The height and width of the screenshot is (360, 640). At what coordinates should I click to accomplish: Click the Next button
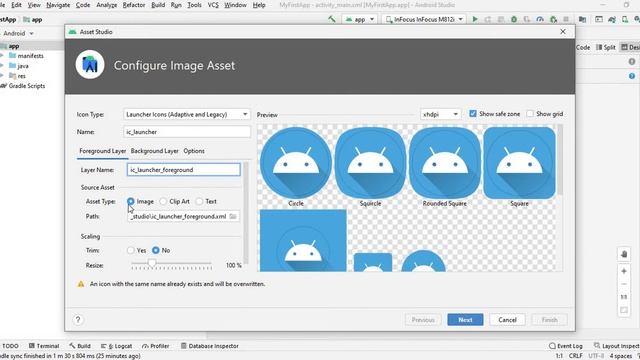point(465,320)
